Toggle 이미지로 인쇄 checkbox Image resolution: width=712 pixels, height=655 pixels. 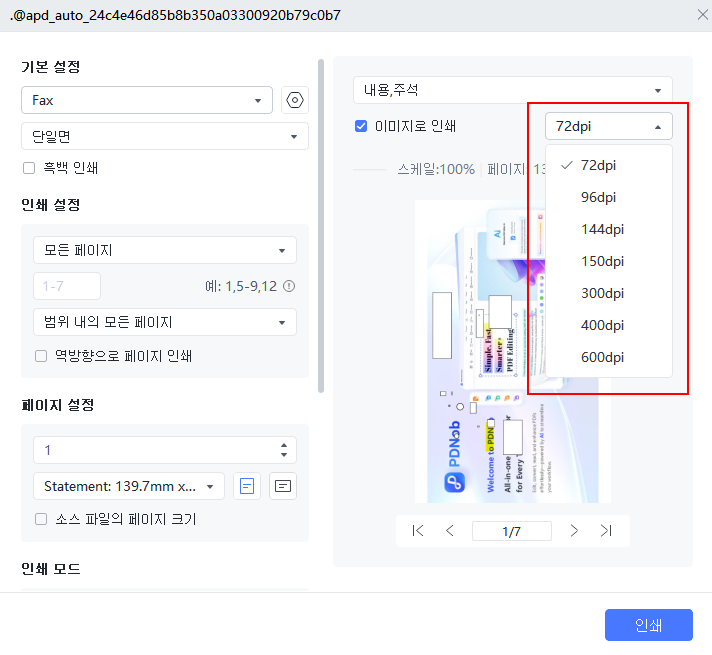pyautogui.click(x=361, y=126)
